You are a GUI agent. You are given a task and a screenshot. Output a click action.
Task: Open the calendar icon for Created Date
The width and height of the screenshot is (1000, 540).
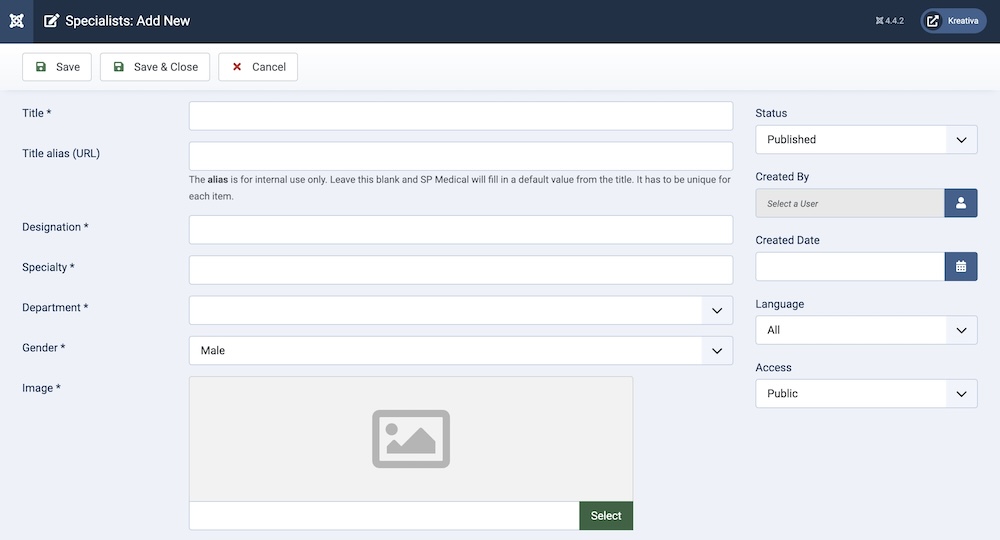[960, 266]
